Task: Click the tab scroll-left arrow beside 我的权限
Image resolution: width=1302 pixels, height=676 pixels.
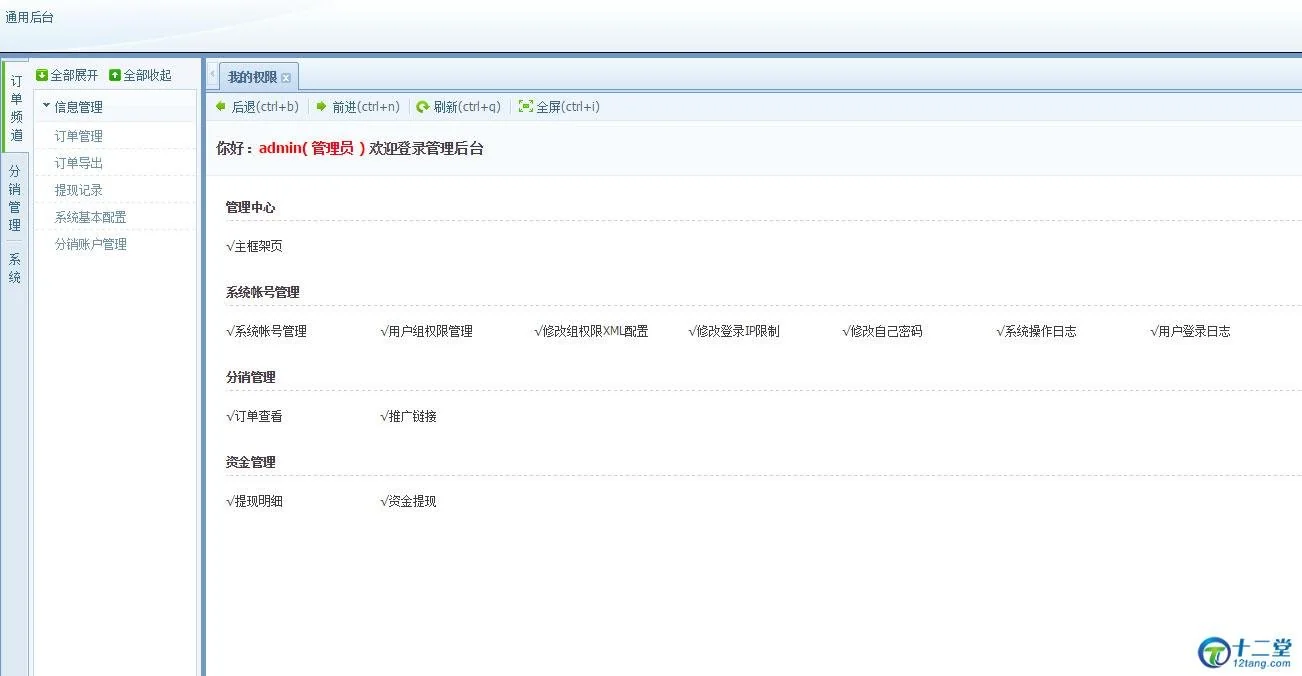Action: point(212,76)
